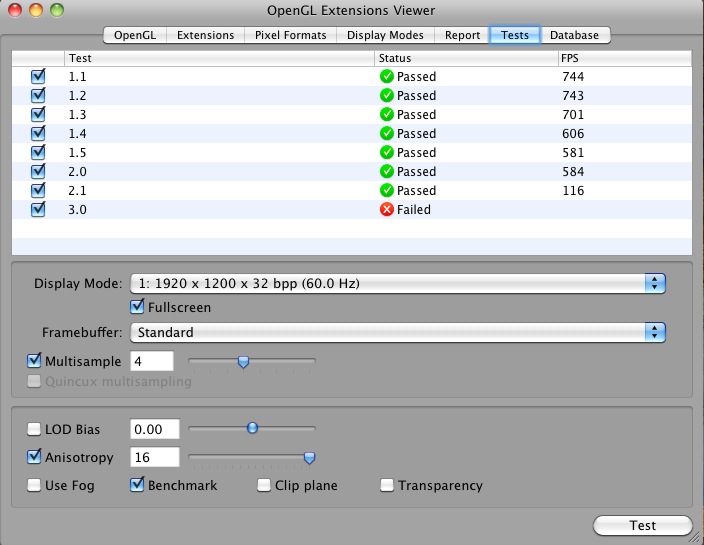
Task: Select the FPS value 606
Action: pos(573,134)
